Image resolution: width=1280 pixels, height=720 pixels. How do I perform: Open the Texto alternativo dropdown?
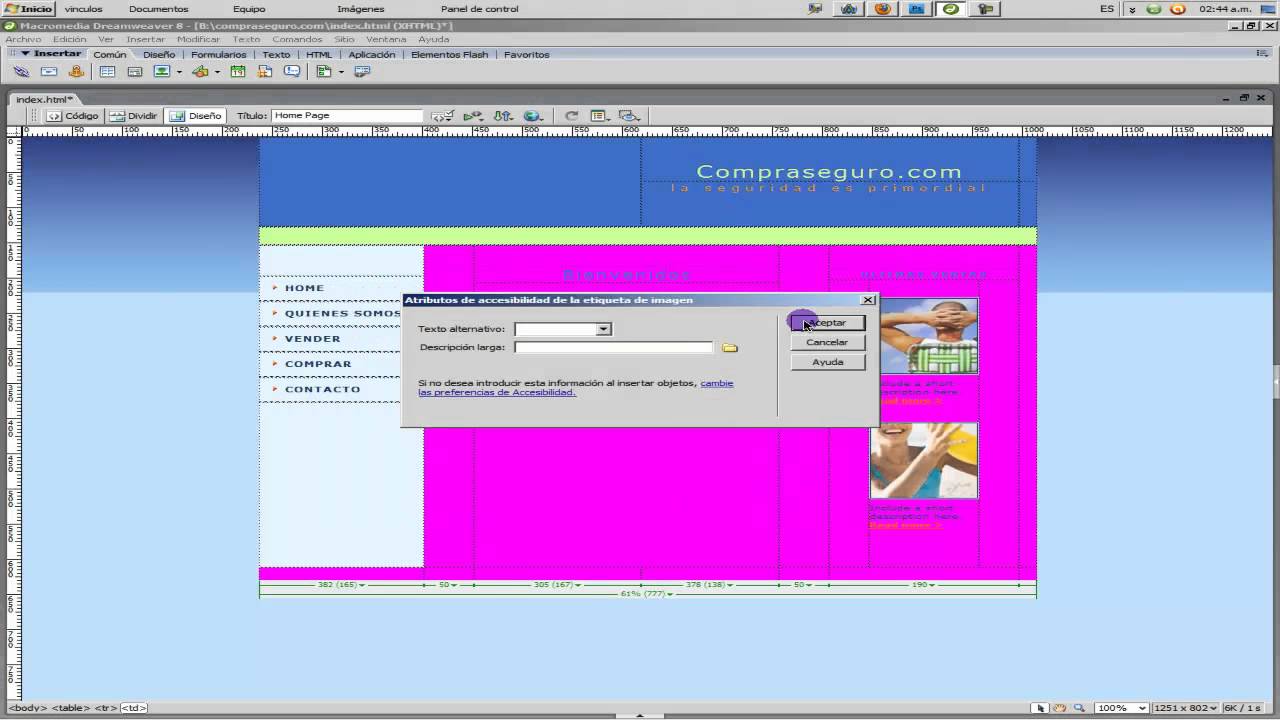tap(603, 329)
